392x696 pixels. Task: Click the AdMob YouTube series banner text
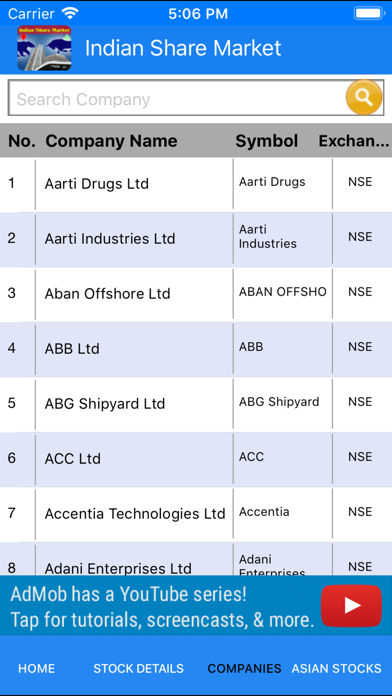pos(162,607)
